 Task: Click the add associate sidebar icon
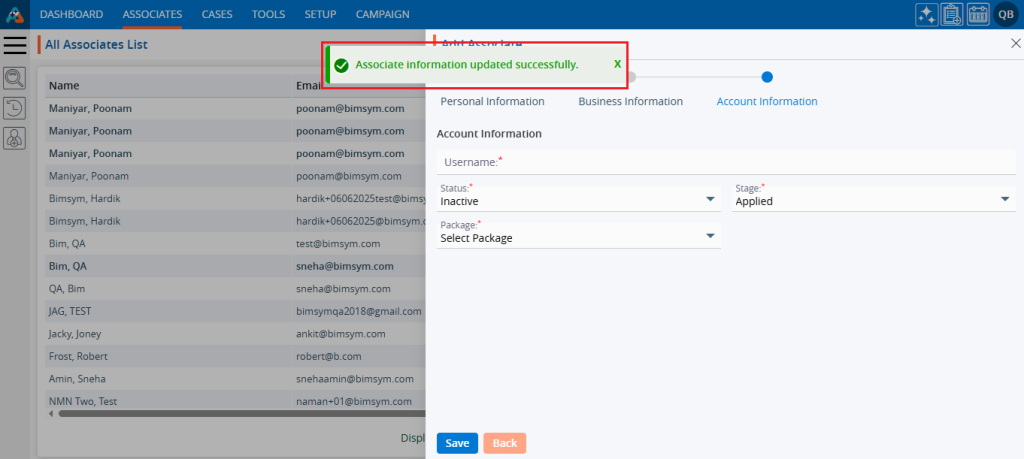click(x=14, y=139)
